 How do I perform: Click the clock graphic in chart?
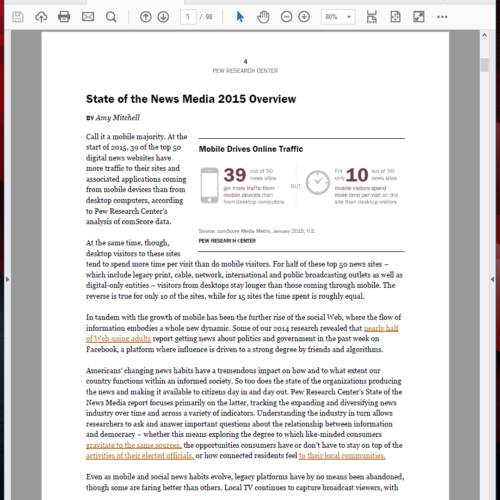(318, 182)
